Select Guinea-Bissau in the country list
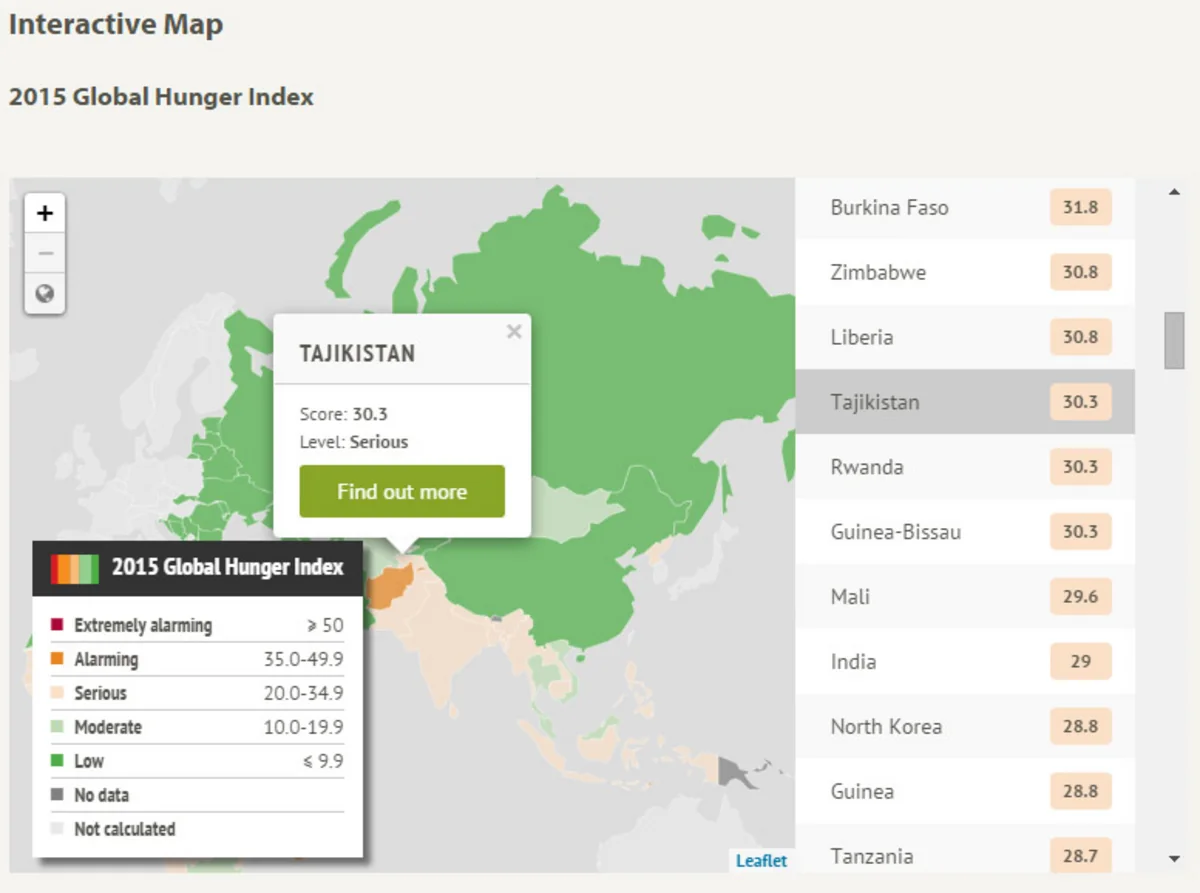The width and height of the screenshot is (1200, 893). (x=965, y=532)
